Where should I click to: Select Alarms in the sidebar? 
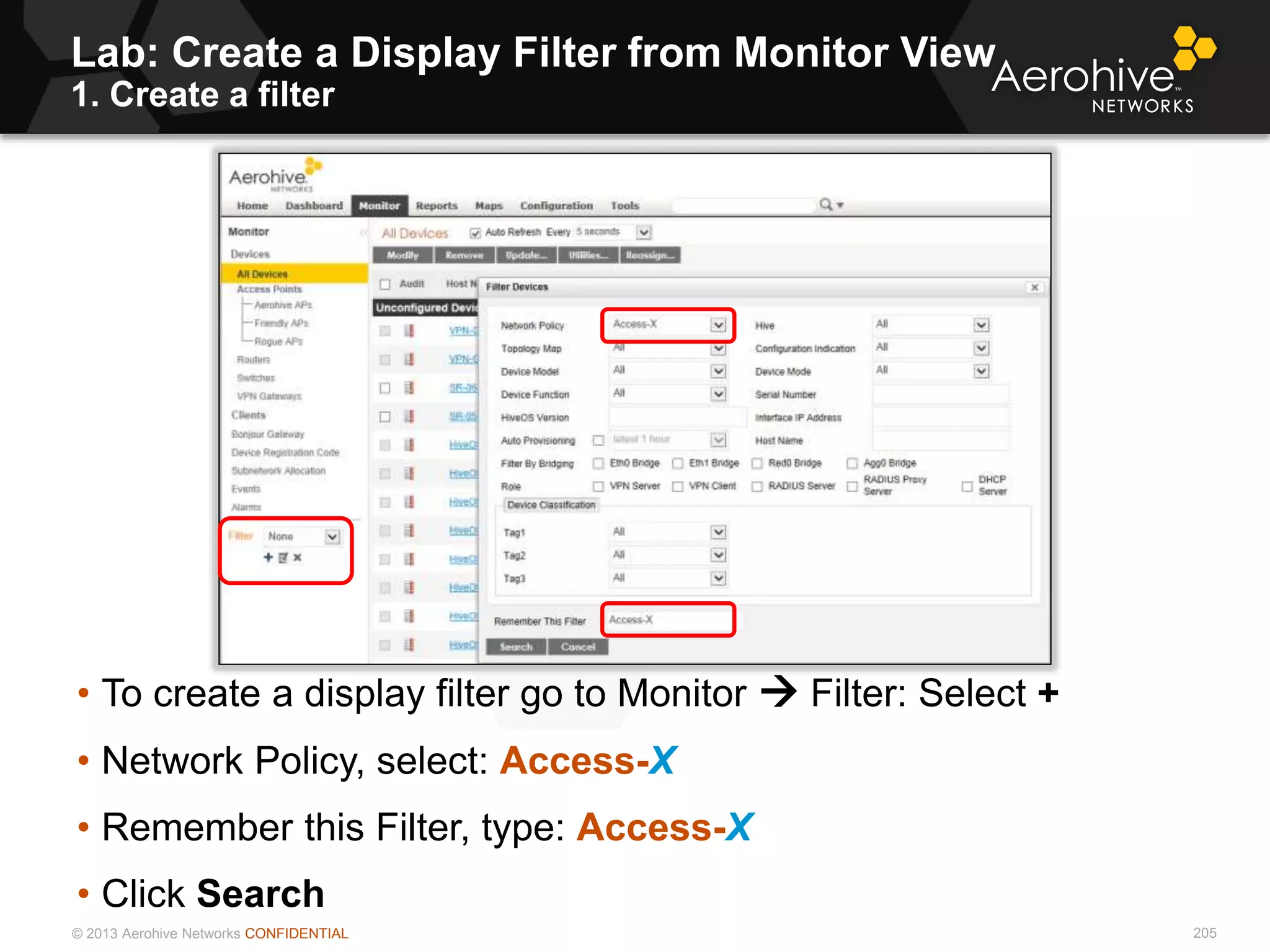coord(246,507)
